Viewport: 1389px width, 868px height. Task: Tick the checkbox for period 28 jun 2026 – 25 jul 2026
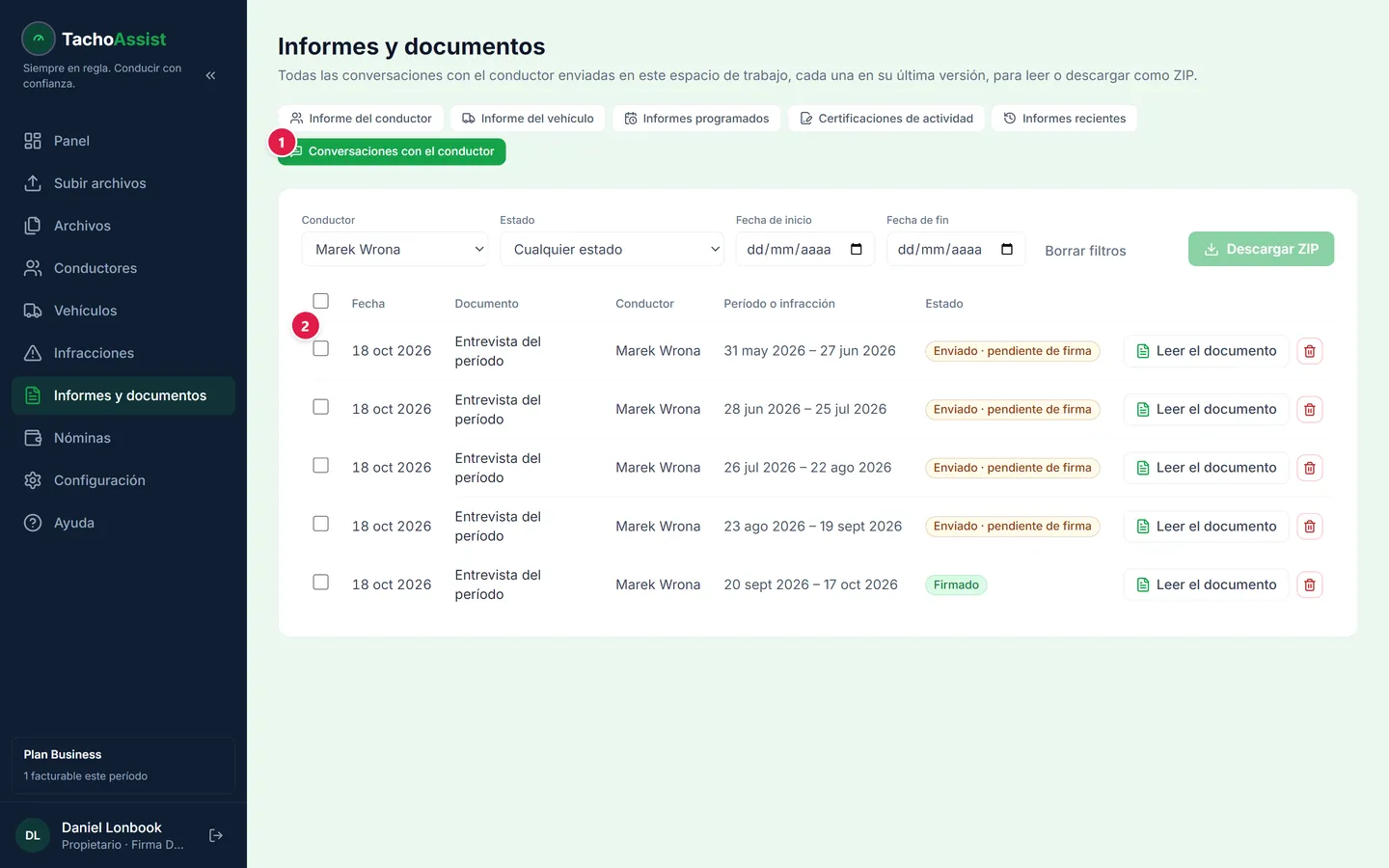click(x=321, y=407)
